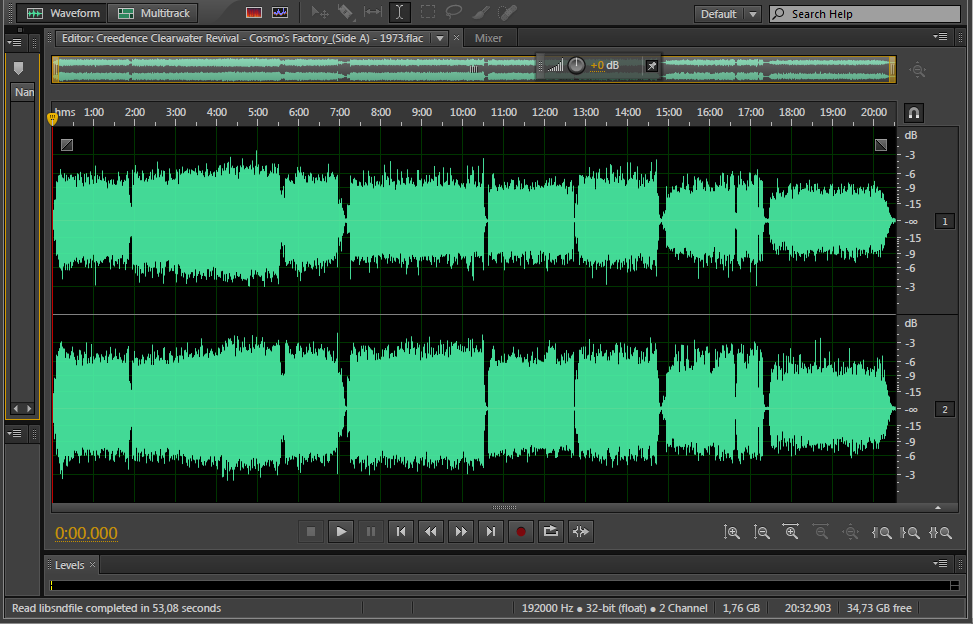The width and height of the screenshot is (973, 624).
Task: Select the Spot Healing Brush tool
Action: (x=507, y=12)
